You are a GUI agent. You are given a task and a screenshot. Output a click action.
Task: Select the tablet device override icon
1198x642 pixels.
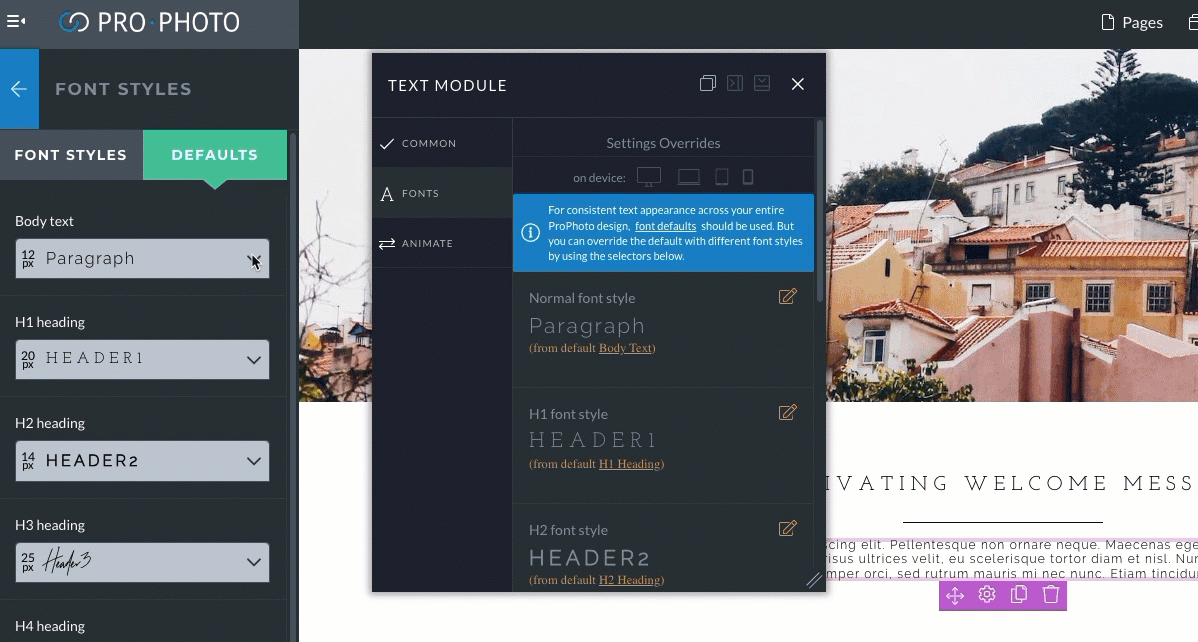721,177
